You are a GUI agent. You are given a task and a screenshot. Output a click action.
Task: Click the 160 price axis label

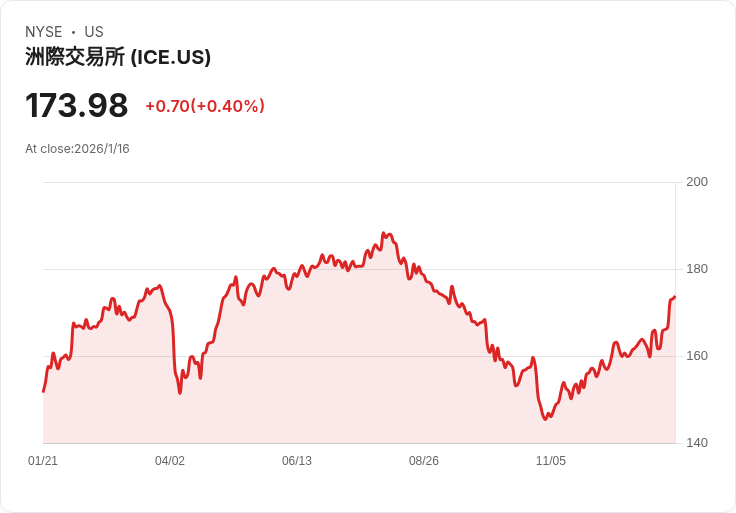click(697, 356)
